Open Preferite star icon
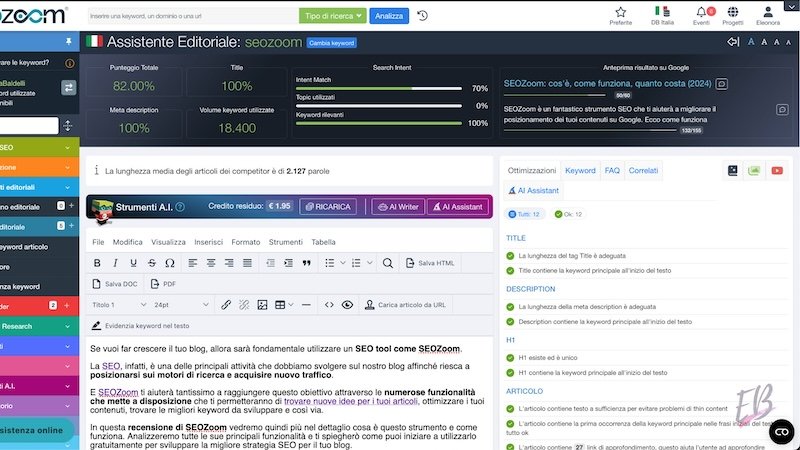Viewport: 800px width, 450px height. [620, 15]
